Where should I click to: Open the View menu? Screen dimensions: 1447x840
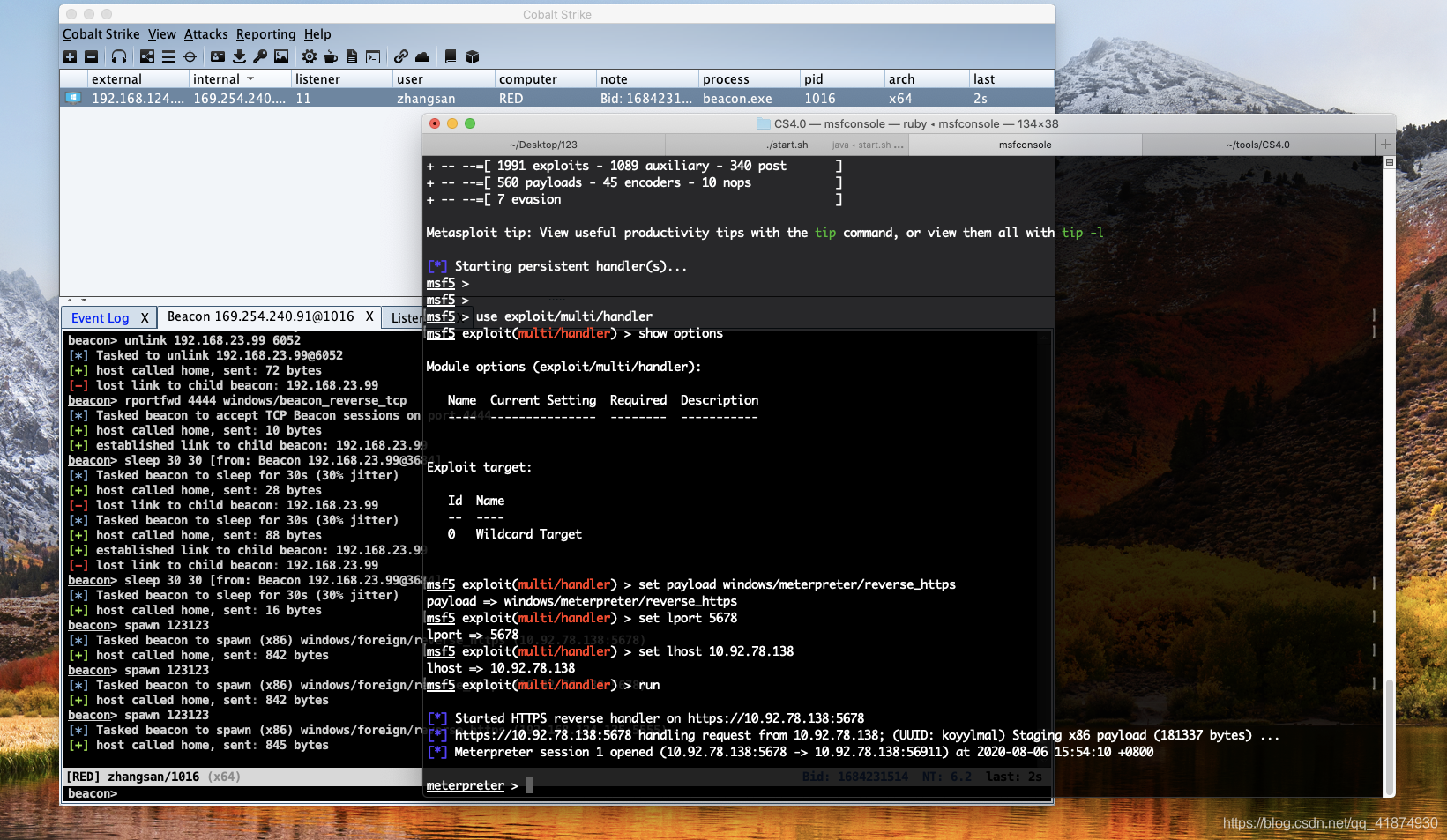pyautogui.click(x=162, y=34)
